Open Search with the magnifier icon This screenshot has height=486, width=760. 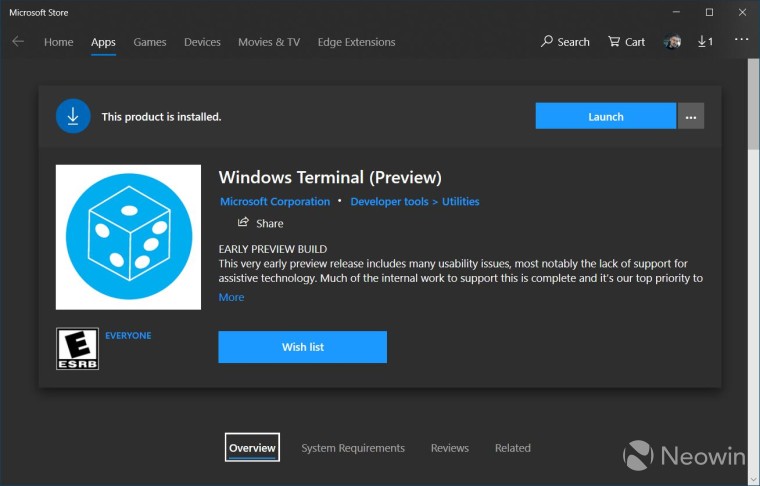tap(565, 42)
